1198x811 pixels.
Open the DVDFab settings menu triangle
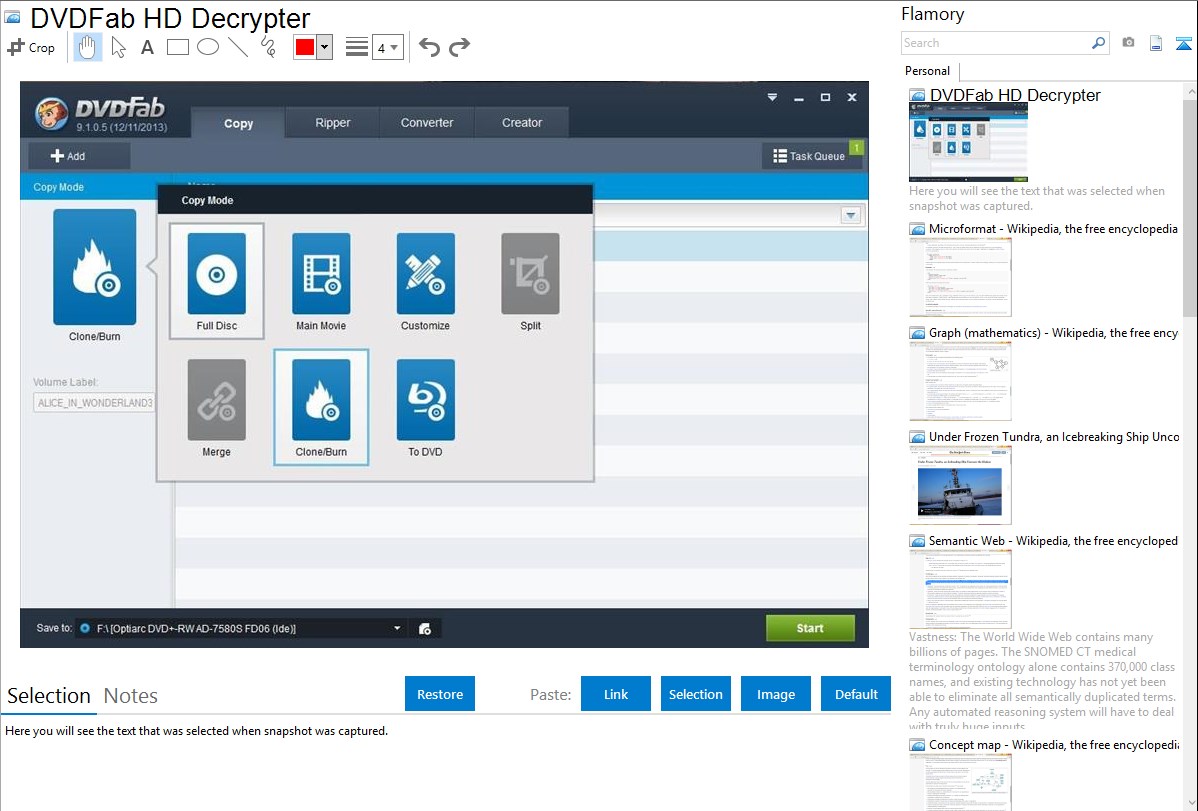point(772,97)
